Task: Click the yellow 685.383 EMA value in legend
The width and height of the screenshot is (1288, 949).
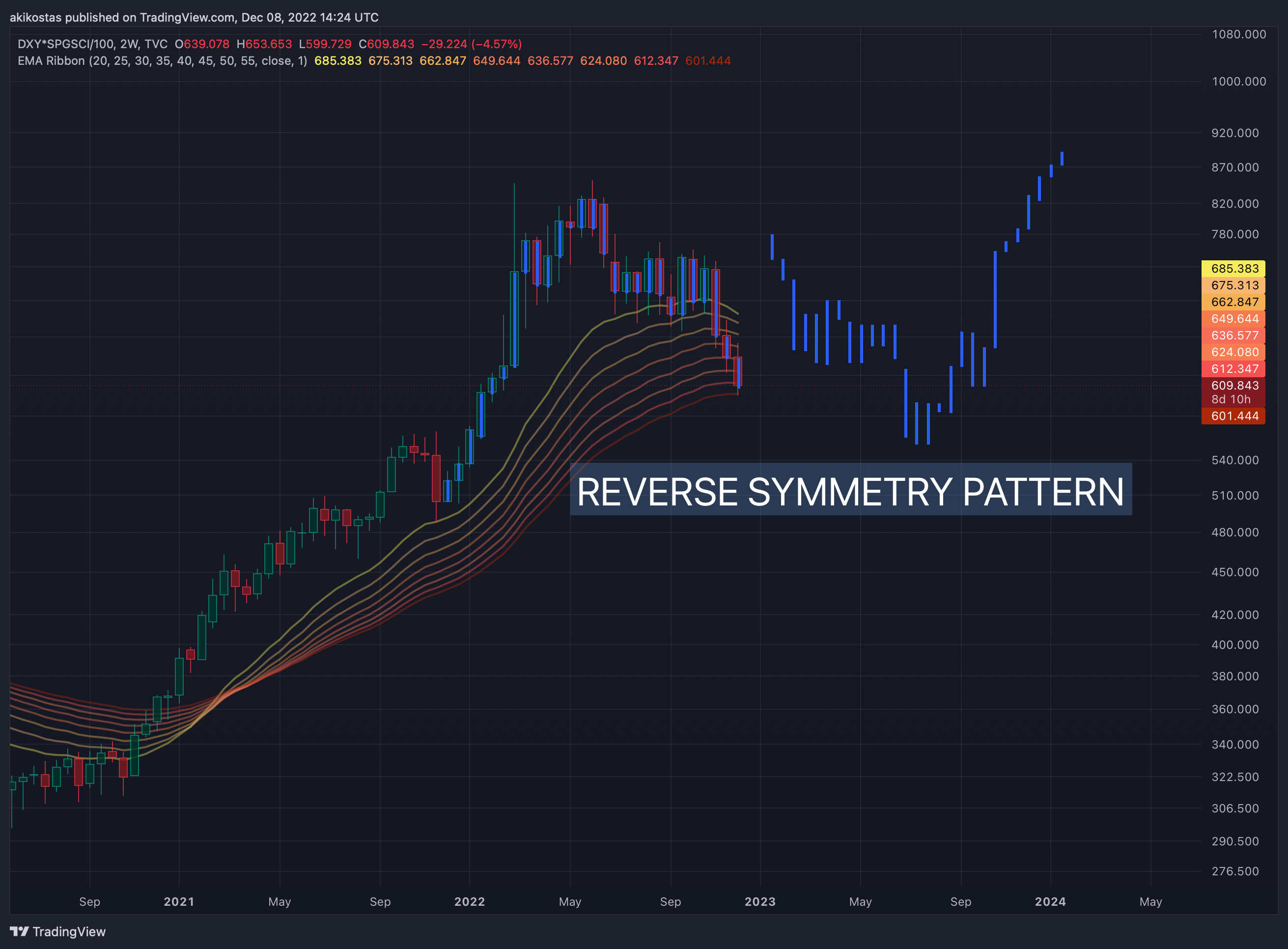Action: [x=338, y=61]
